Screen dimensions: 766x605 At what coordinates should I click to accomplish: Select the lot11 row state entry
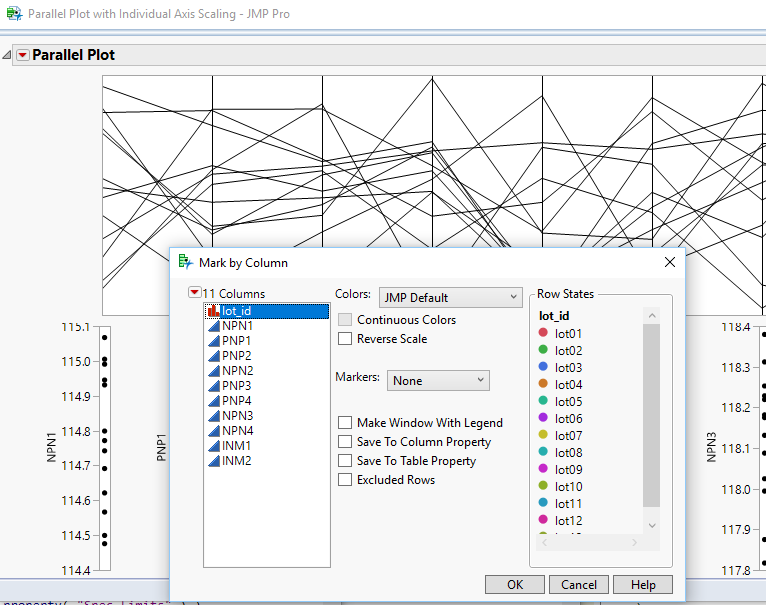point(568,503)
